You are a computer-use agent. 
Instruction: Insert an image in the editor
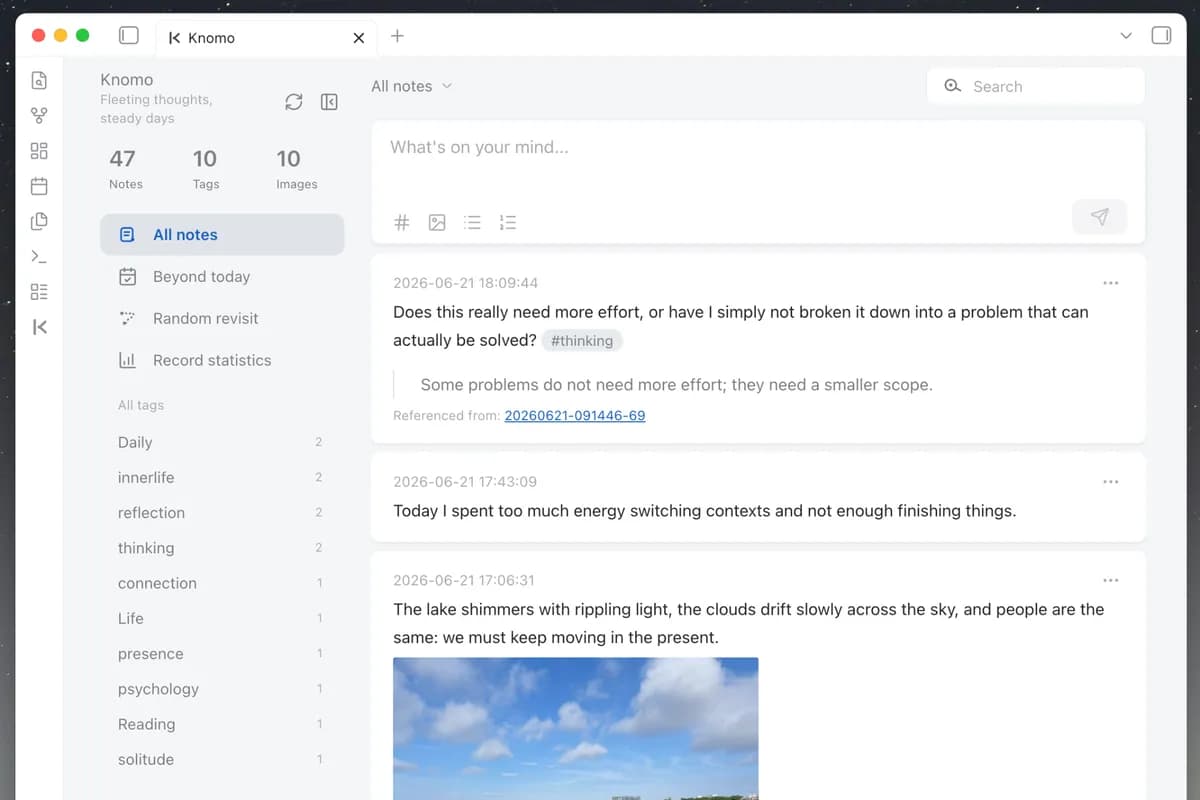(437, 223)
